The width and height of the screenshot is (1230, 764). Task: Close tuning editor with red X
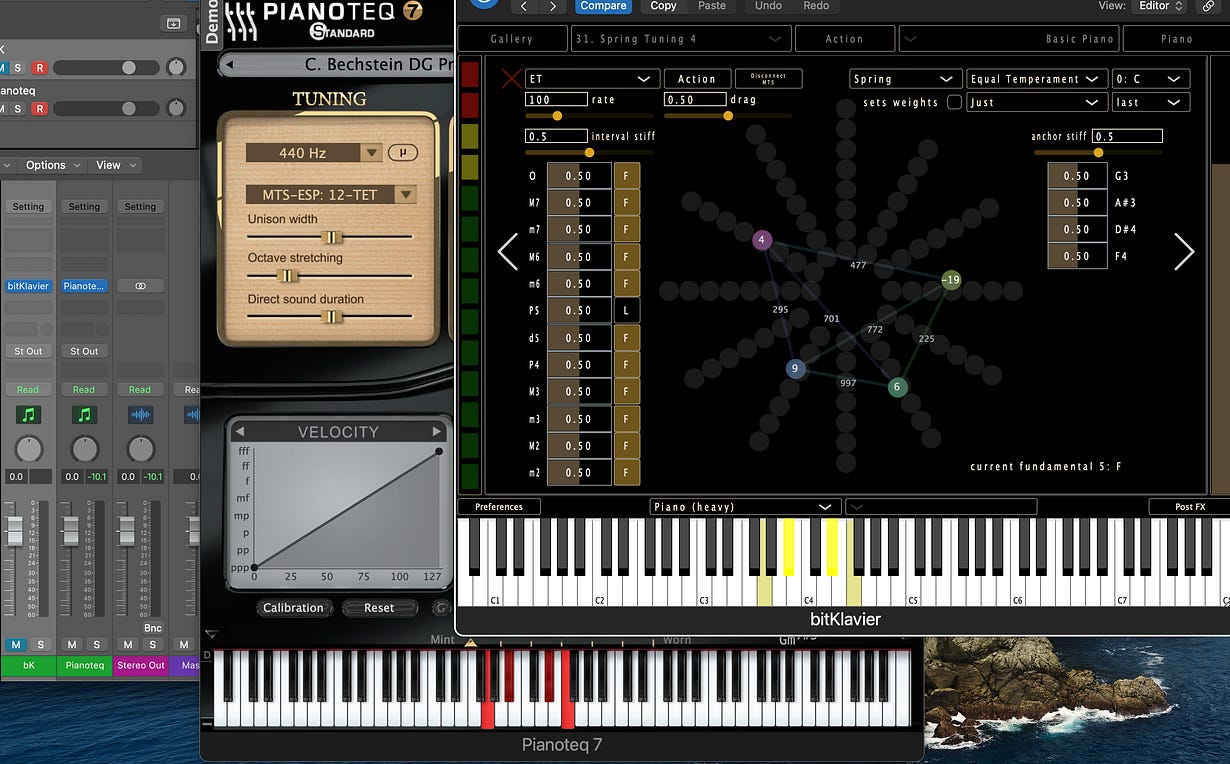511,79
